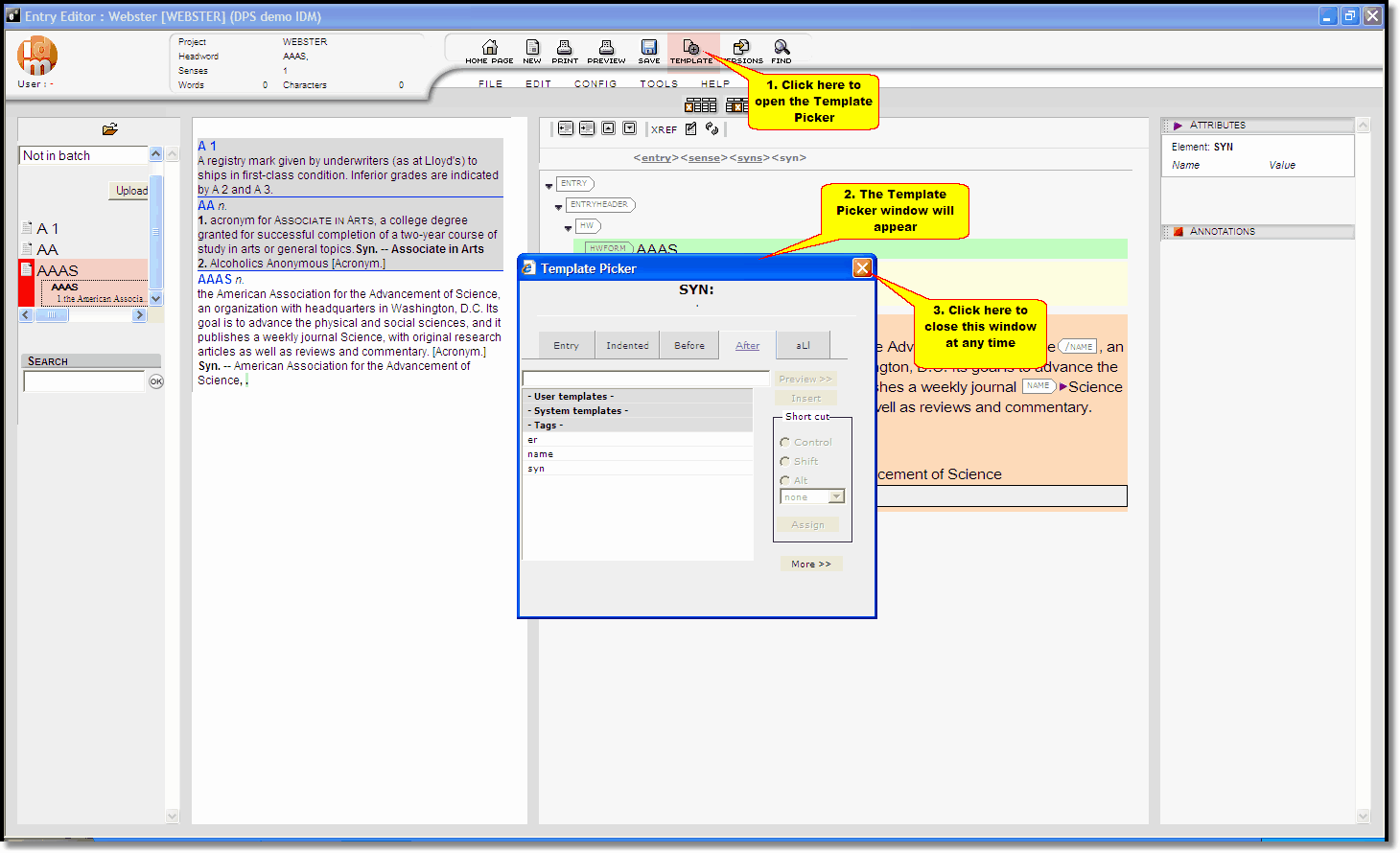Image resolution: width=1400 pixels, height=853 pixels.
Task: Click the indent icon in editor toolbar
Action: tap(587, 128)
